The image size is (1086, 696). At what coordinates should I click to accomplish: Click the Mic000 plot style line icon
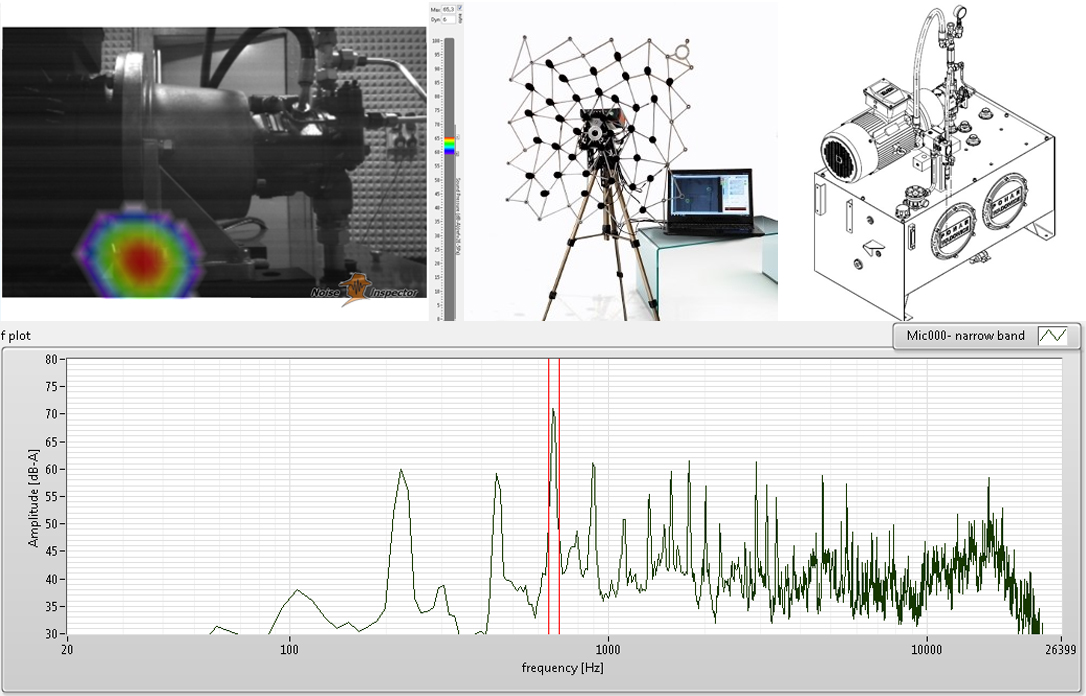coord(1052,336)
